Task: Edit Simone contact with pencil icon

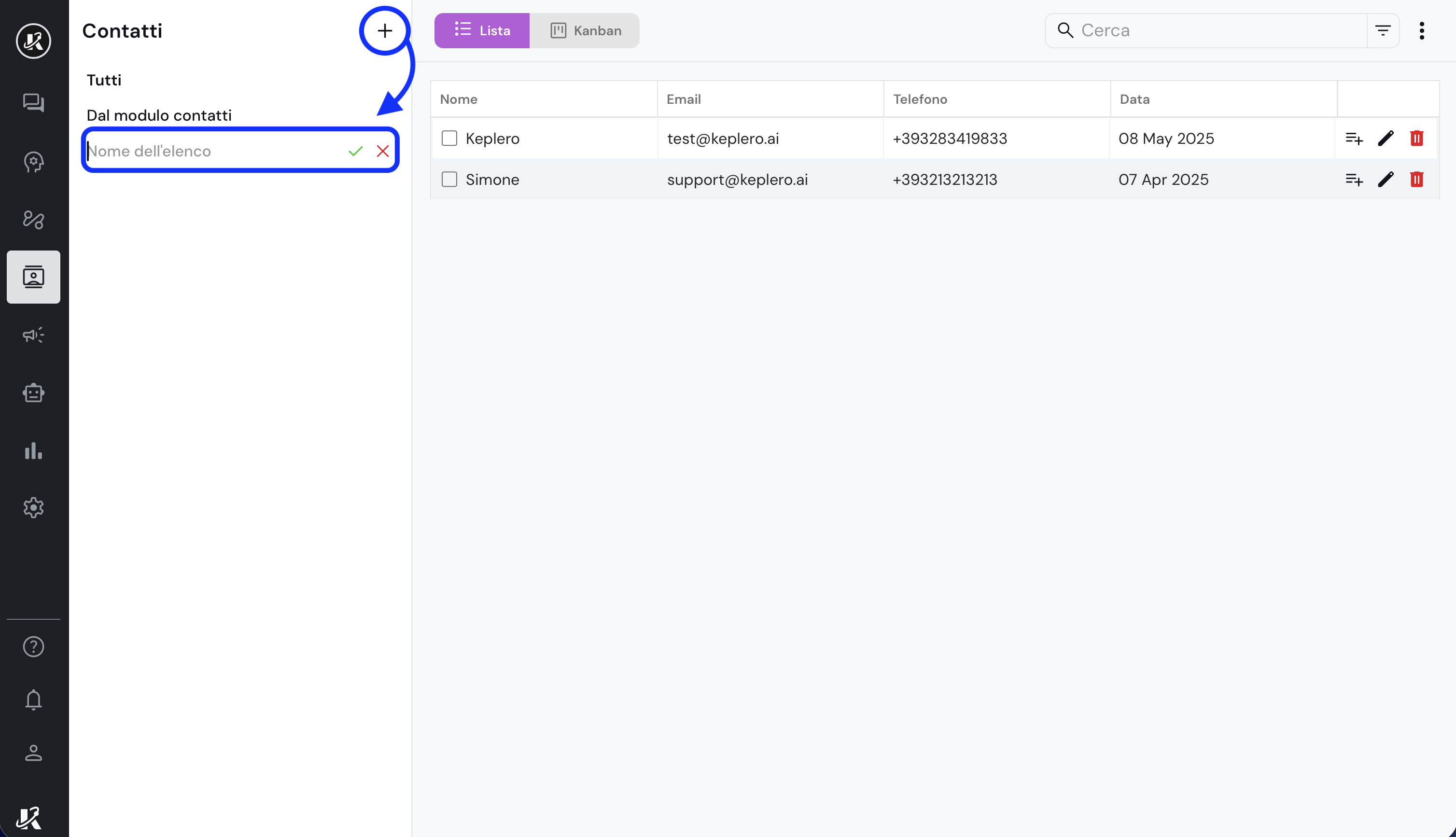Action: point(1386,180)
